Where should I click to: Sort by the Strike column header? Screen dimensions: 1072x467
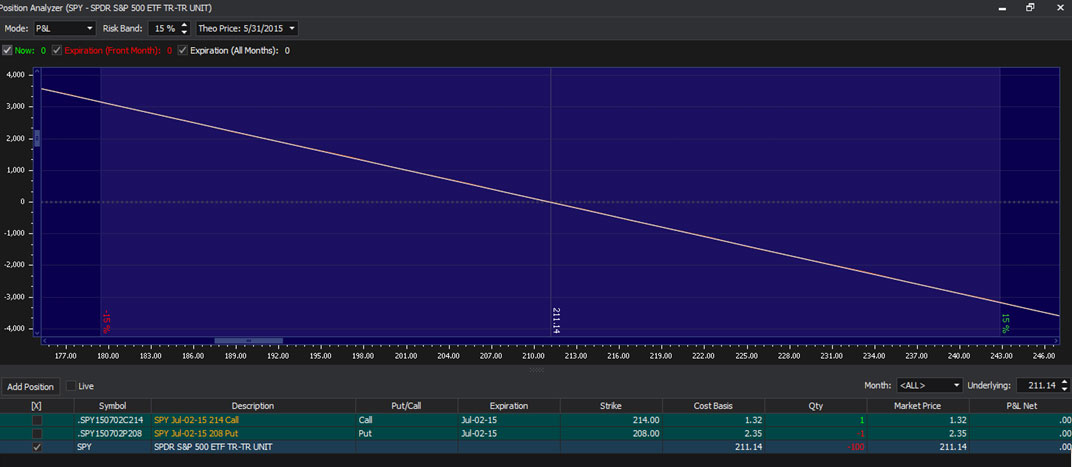(610, 406)
